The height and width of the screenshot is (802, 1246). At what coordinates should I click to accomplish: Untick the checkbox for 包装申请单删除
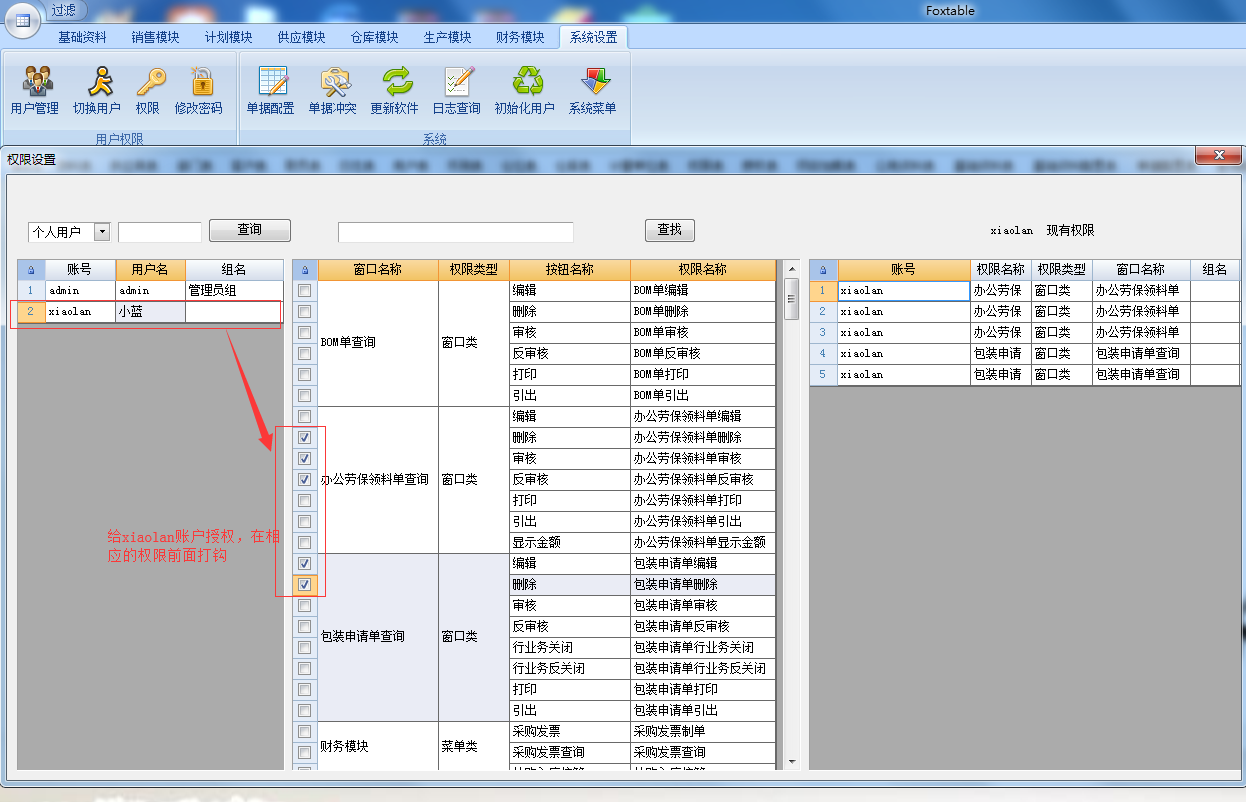[305, 585]
